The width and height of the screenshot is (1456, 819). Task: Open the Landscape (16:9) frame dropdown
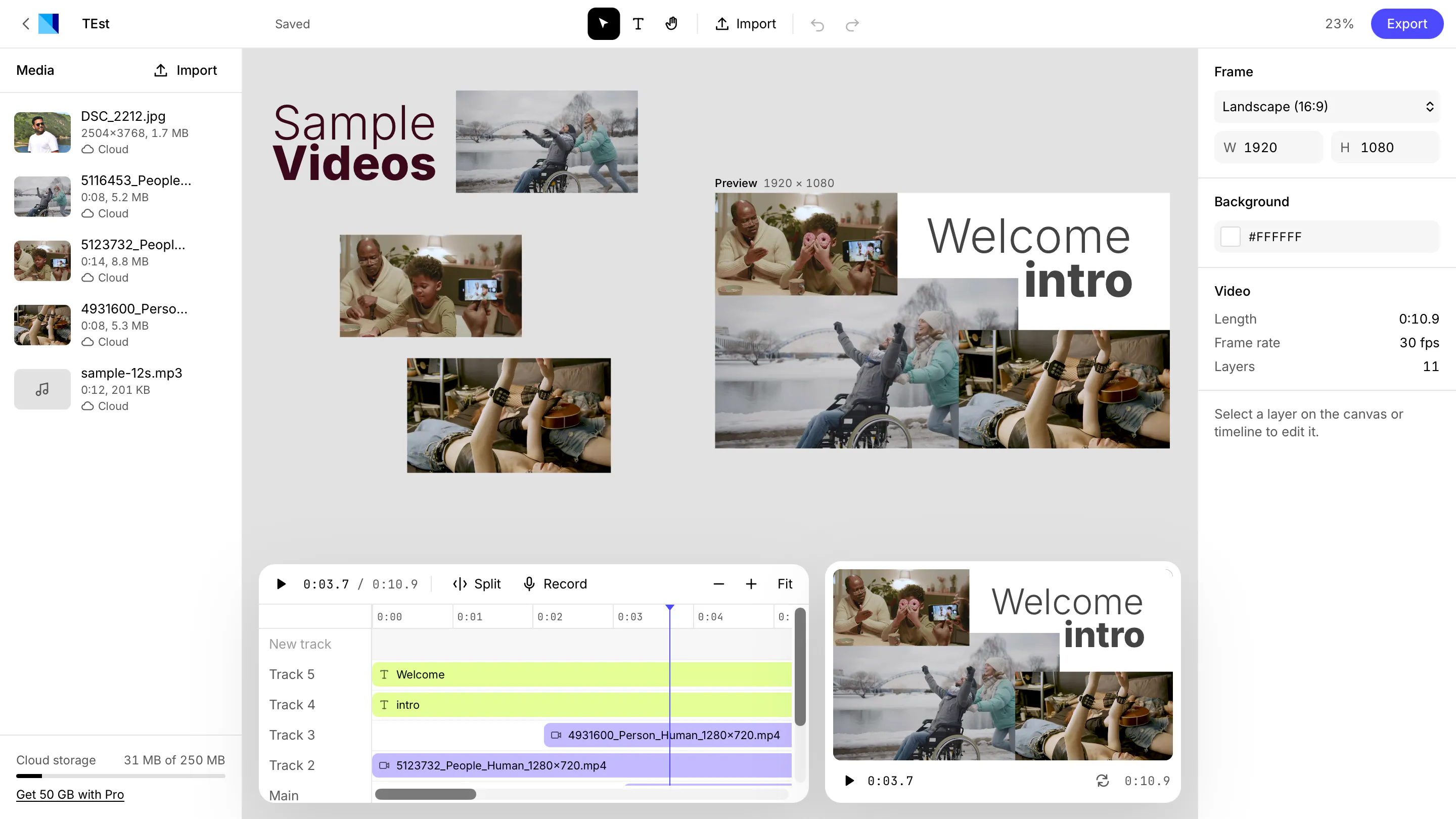pos(1326,106)
